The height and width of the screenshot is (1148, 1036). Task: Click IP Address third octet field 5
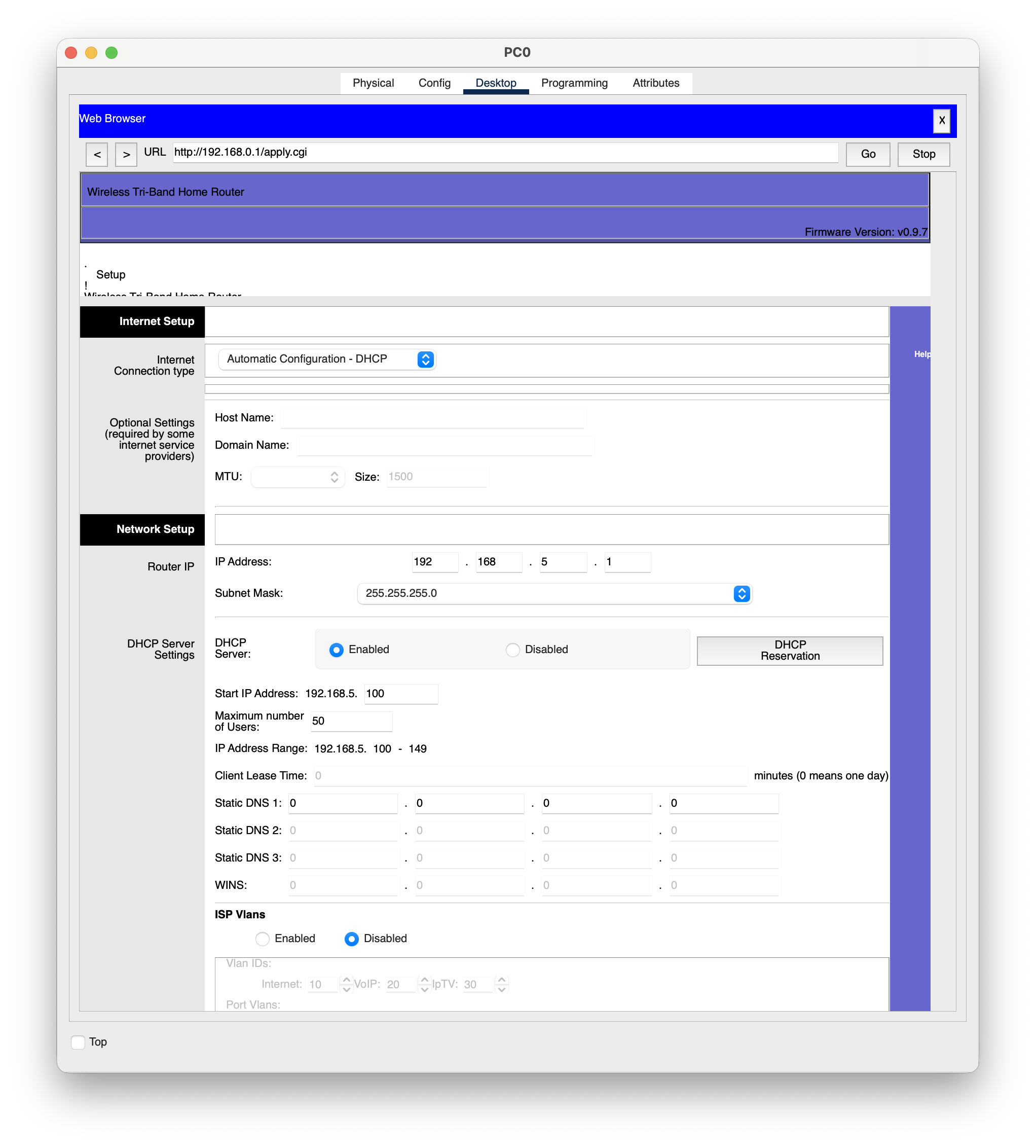click(563, 562)
